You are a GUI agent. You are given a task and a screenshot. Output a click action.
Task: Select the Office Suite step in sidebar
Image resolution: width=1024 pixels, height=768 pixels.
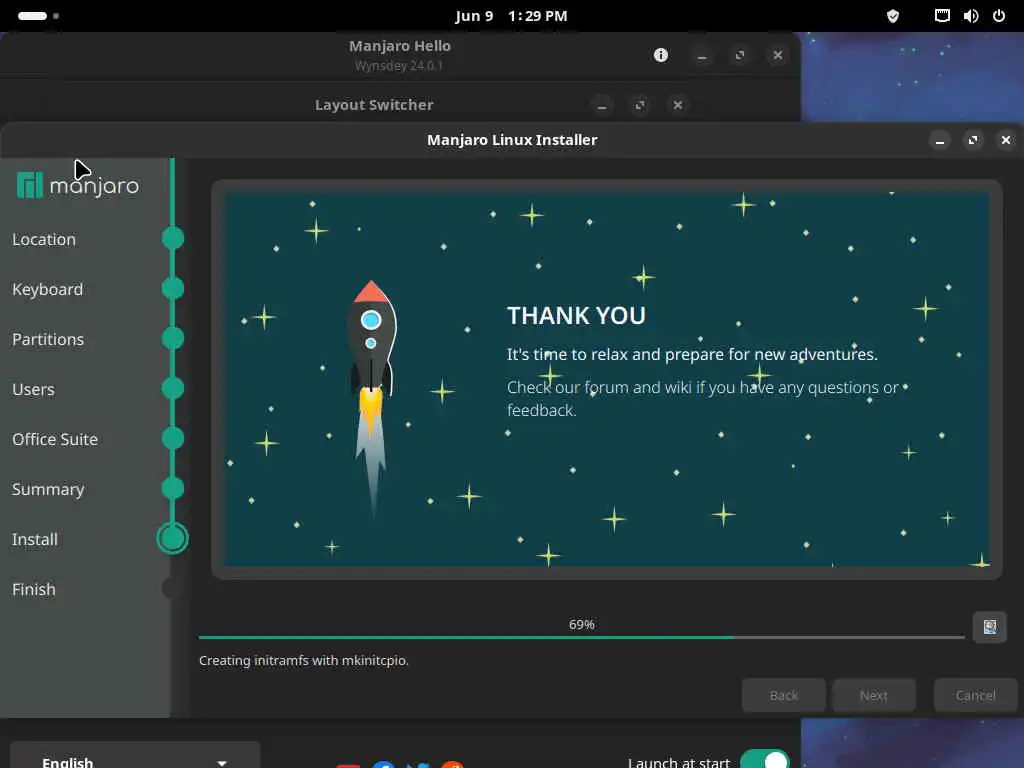click(55, 440)
